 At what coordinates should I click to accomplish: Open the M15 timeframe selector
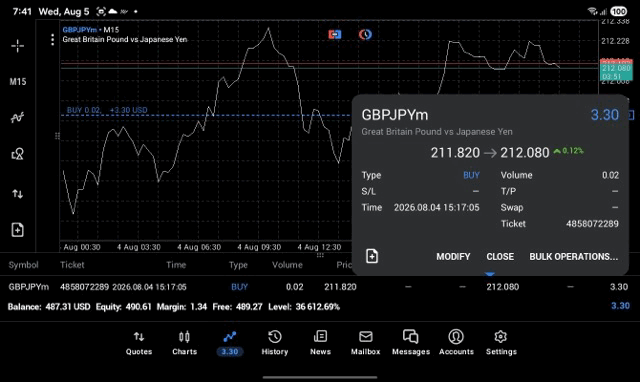18,82
